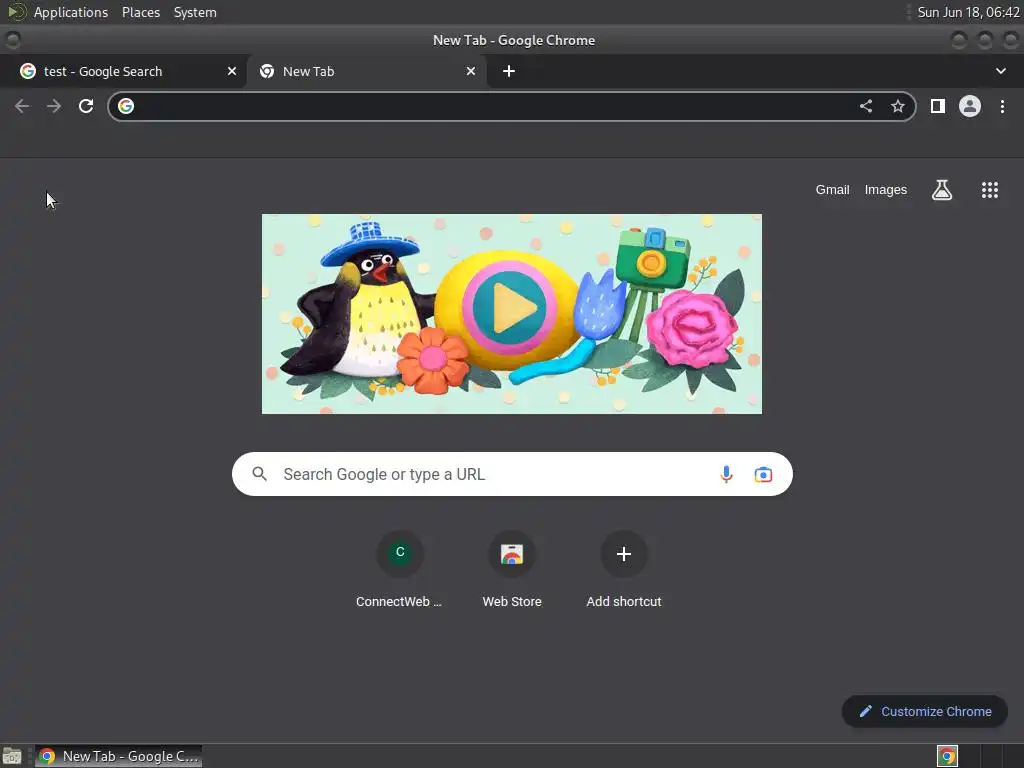Open the Web Store shortcut
This screenshot has height=768, width=1024.
(512, 569)
